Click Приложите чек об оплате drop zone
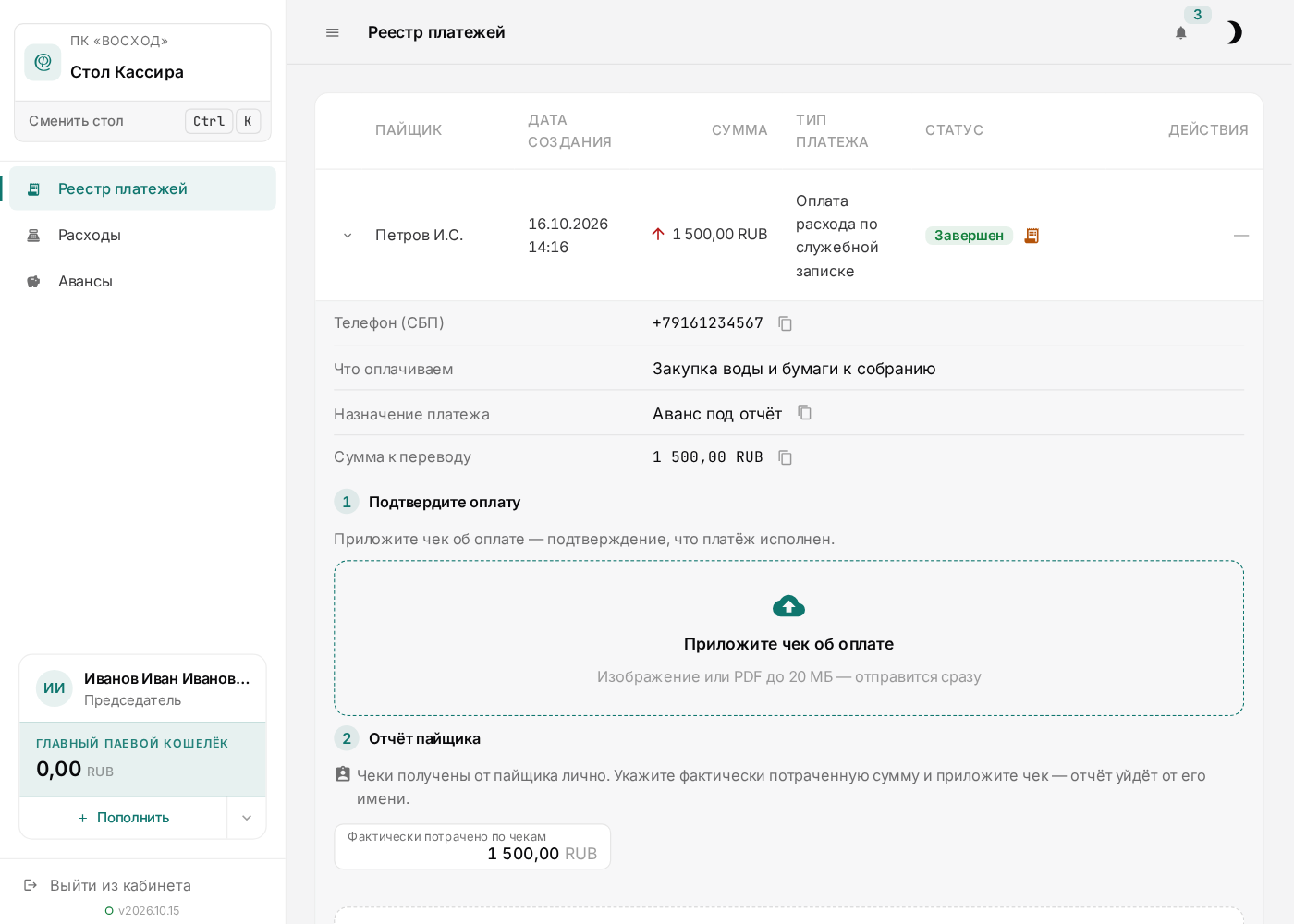The height and width of the screenshot is (924, 1294). (x=788, y=638)
